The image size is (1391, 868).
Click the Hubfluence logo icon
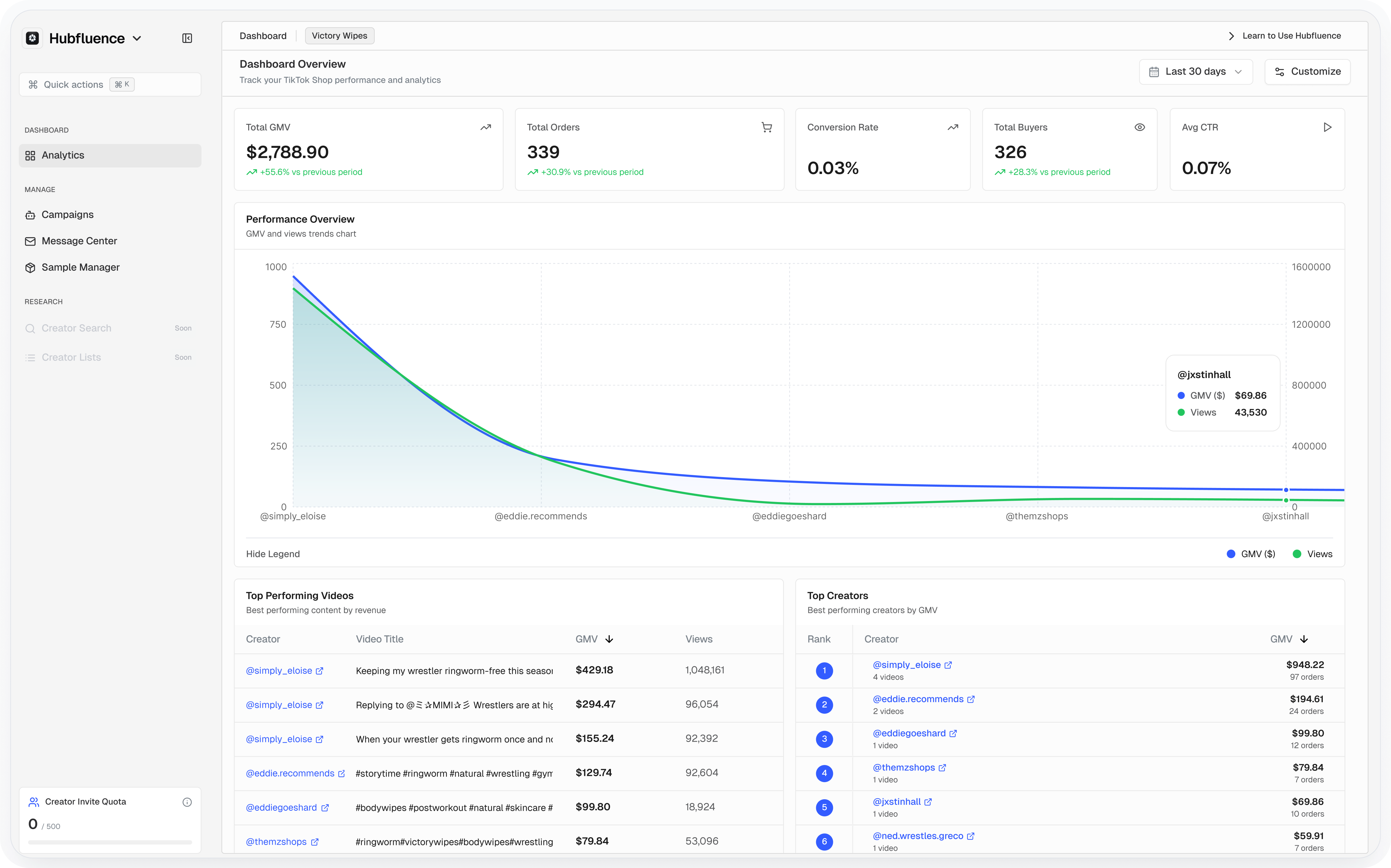click(x=33, y=39)
